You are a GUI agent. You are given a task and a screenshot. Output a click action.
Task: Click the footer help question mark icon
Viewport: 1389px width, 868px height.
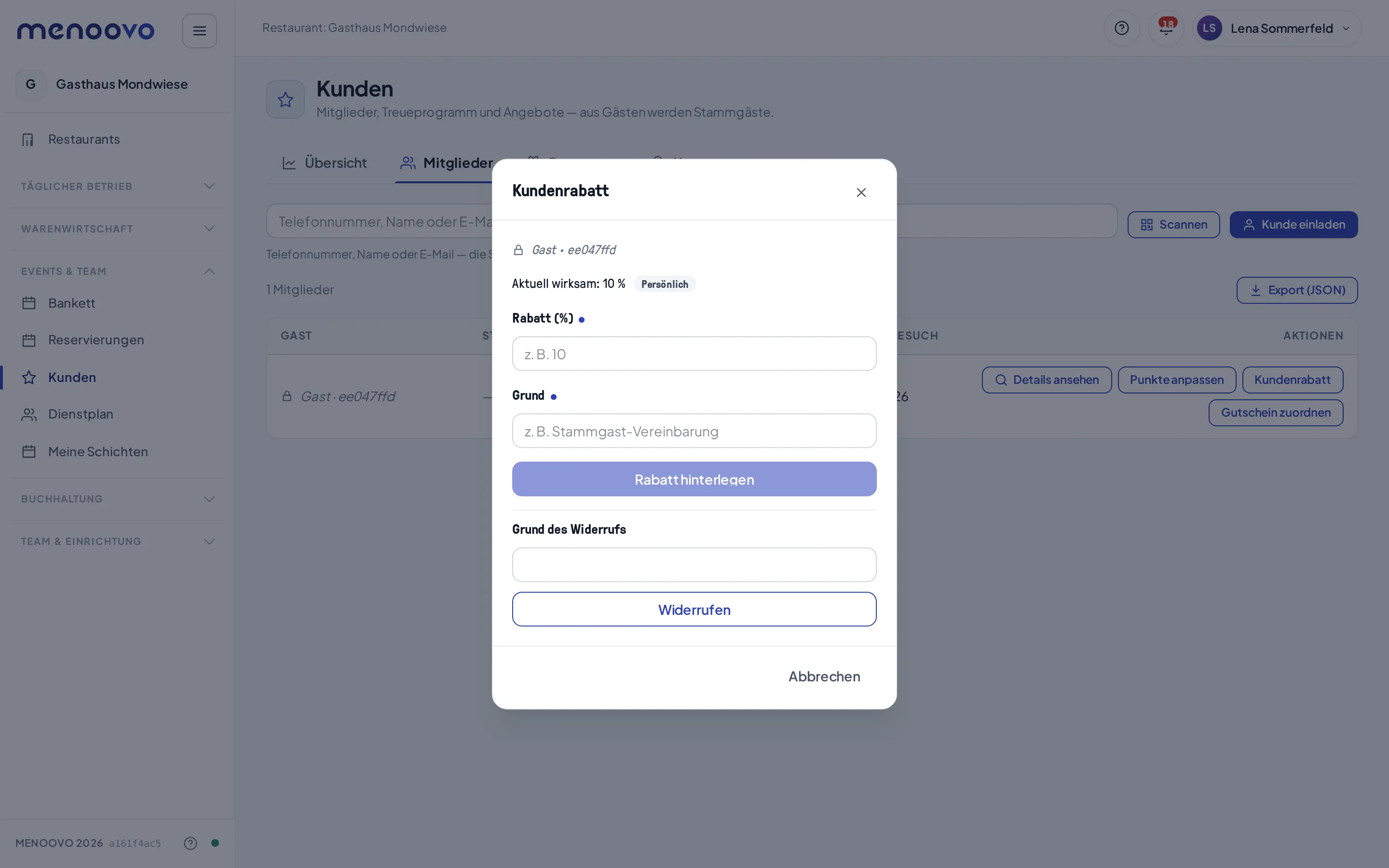pos(191,843)
